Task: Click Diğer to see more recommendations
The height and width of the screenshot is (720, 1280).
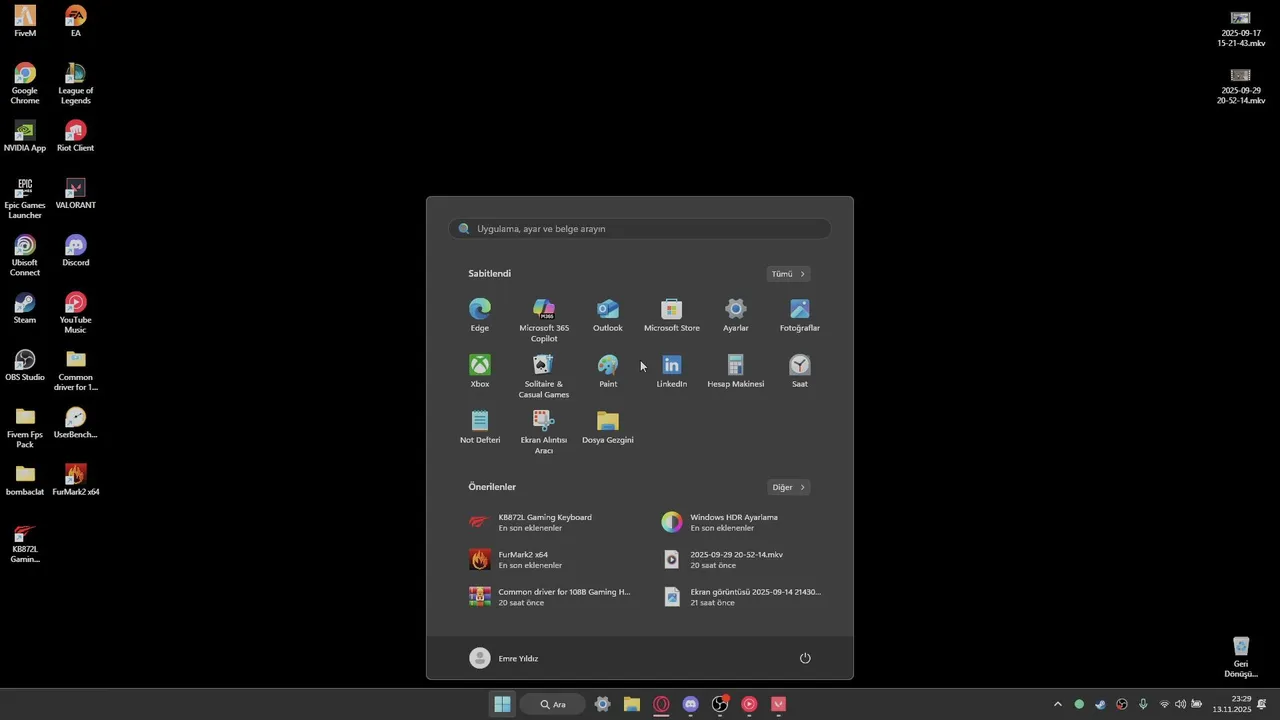Action: pos(788,487)
